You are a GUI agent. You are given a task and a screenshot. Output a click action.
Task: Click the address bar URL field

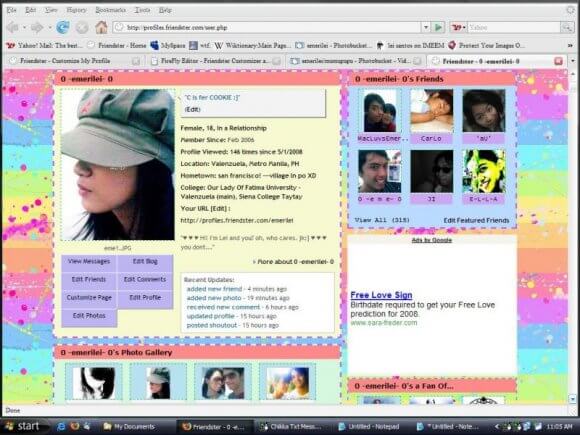(x=268, y=27)
